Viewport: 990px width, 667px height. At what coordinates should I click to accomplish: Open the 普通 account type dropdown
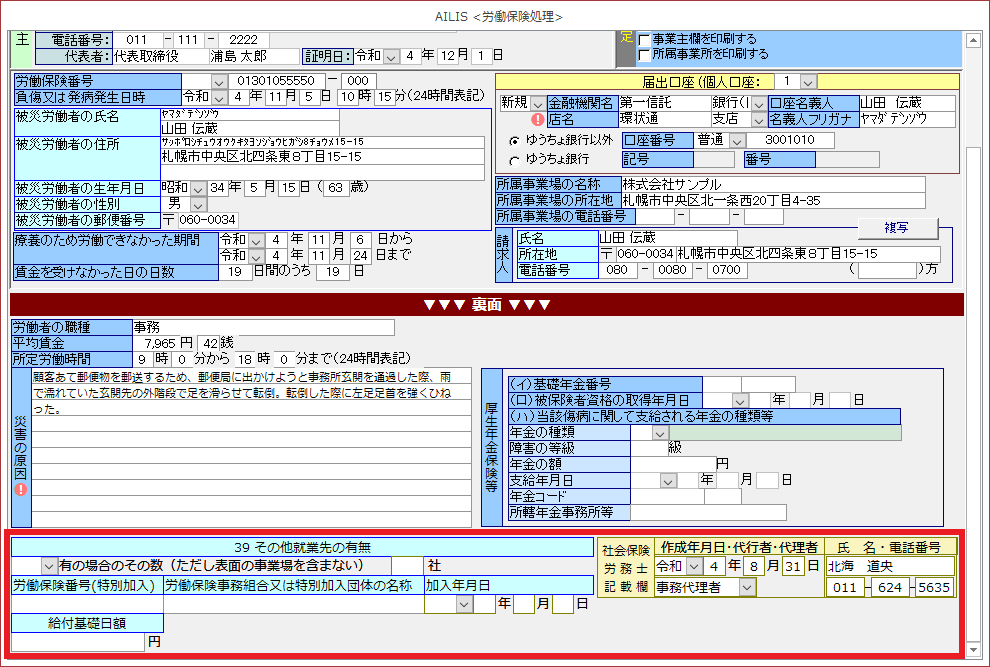[x=737, y=140]
